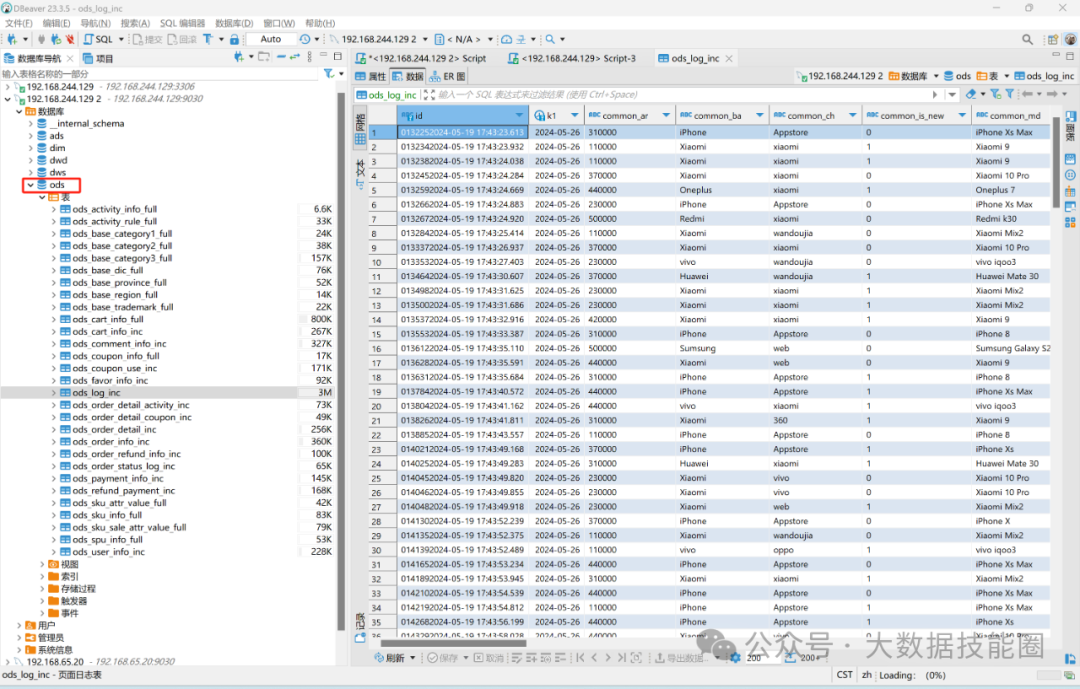This screenshot has width=1080, height=689.
Task: Collapse the ods database node
Action: (30, 185)
